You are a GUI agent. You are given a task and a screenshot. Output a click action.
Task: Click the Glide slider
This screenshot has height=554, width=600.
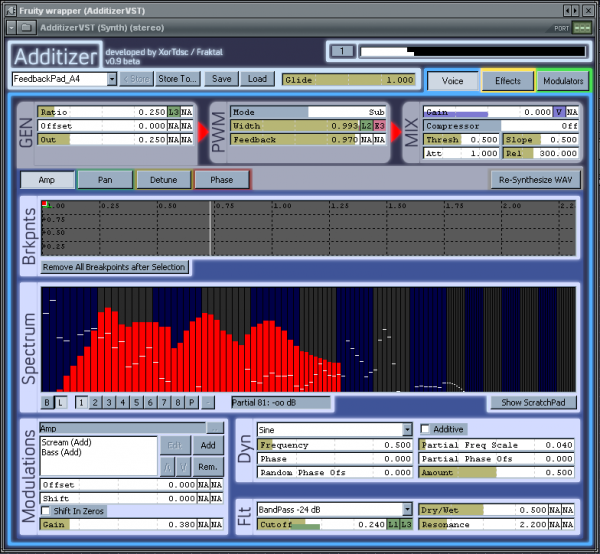click(349, 80)
